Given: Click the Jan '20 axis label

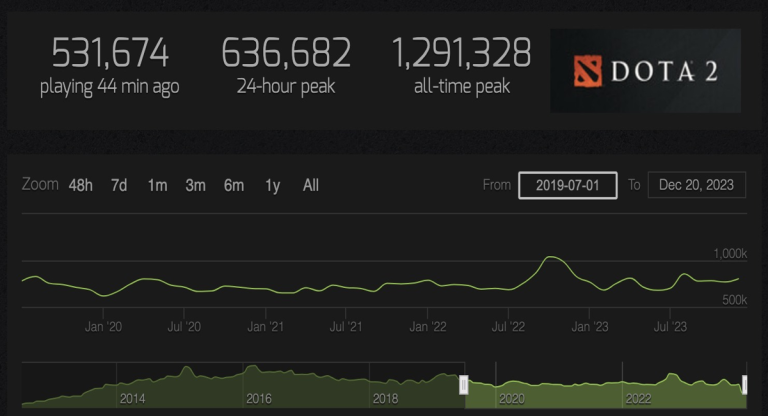Looking at the screenshot, I should [x=103, y=326].
